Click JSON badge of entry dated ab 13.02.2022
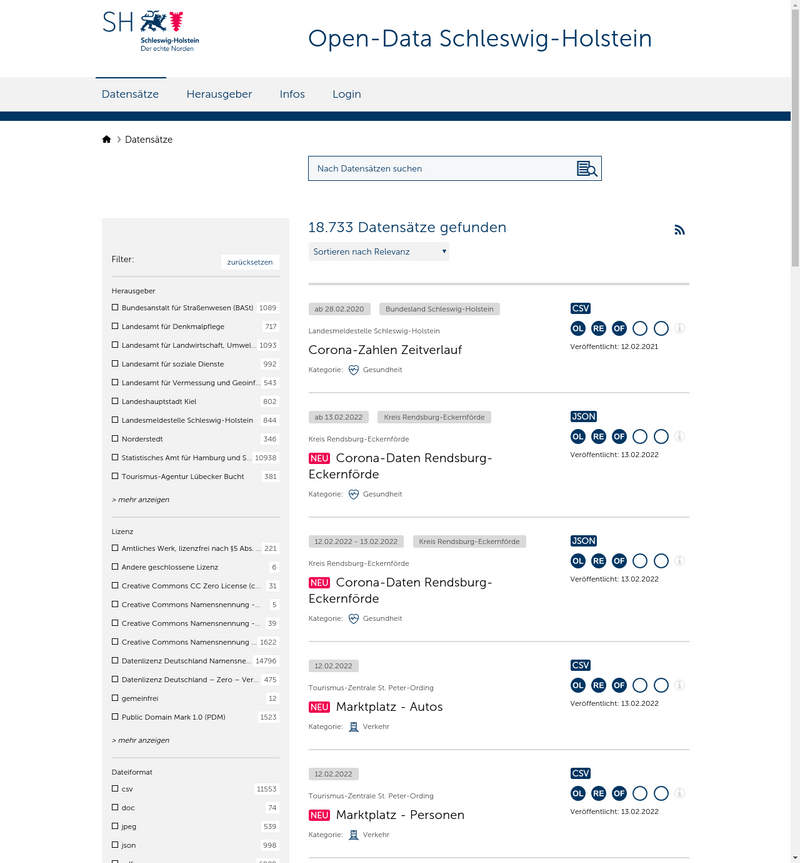Image resolution: width=800 pixels, height=863 pixels. click(584, 417)
